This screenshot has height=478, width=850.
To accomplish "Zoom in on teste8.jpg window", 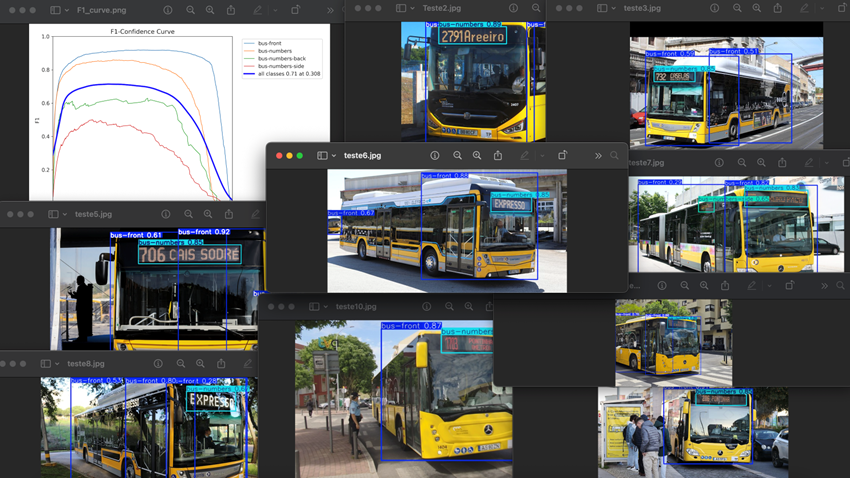I will tap(200, 364).
